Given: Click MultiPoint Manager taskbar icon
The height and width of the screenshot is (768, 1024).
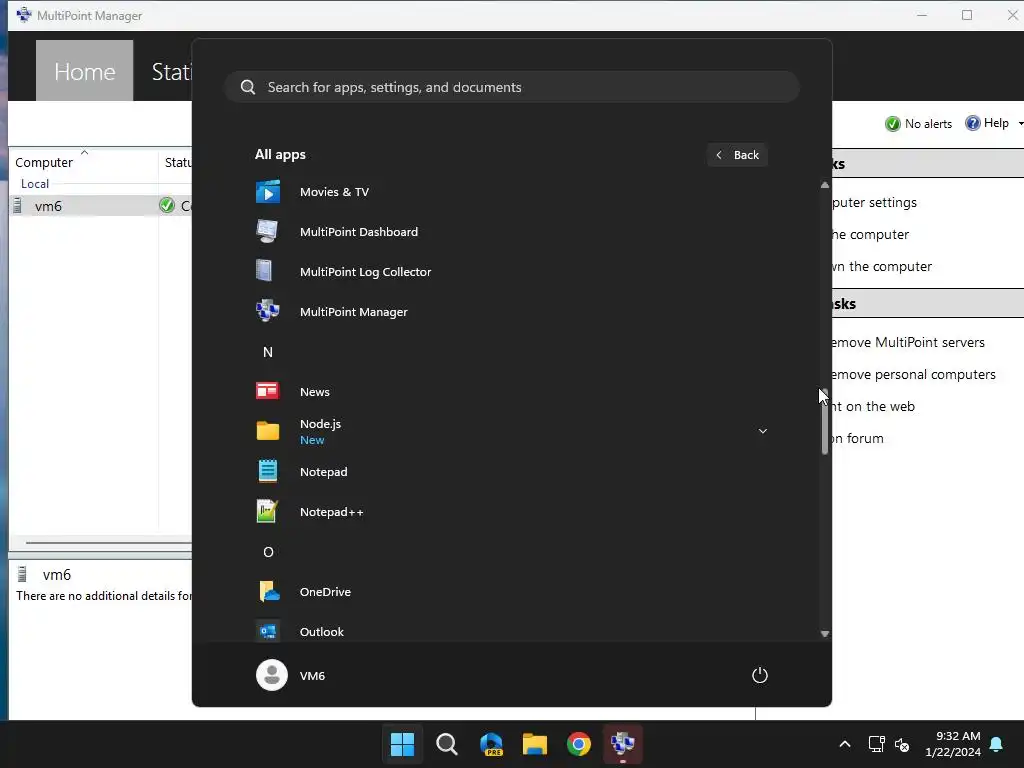Looking at the screenshot, I should [623, 744].
